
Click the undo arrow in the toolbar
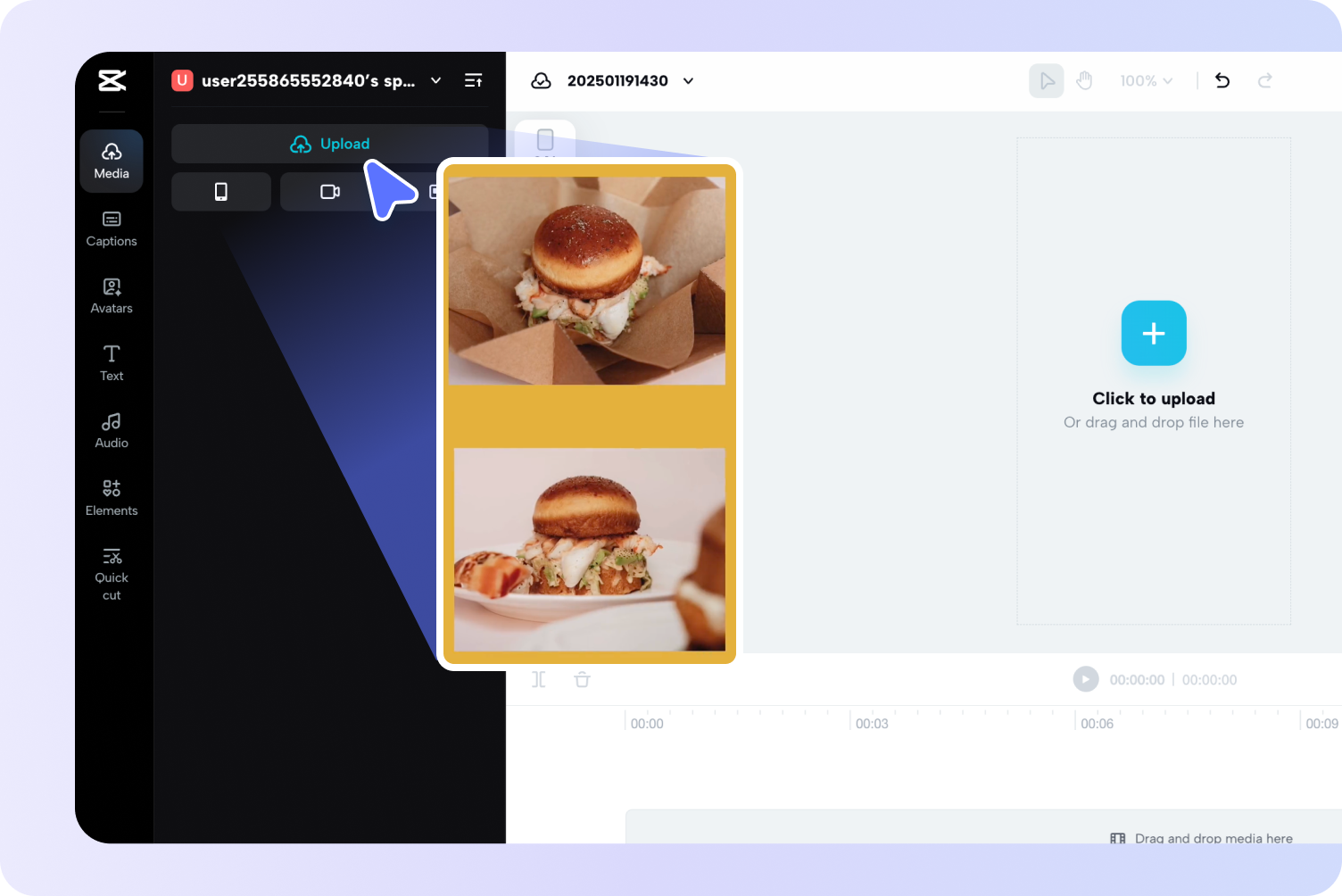[1222, 80]
